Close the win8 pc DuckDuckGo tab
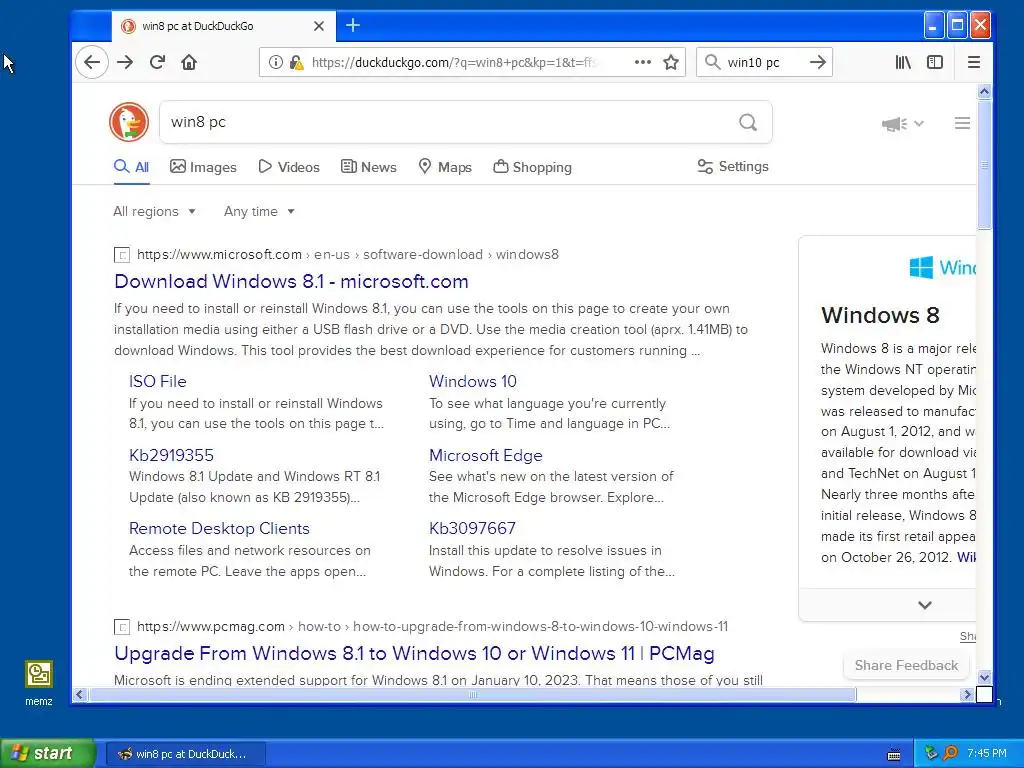The height and width of the screenshot is (768, 1024). tap(319, 26)
